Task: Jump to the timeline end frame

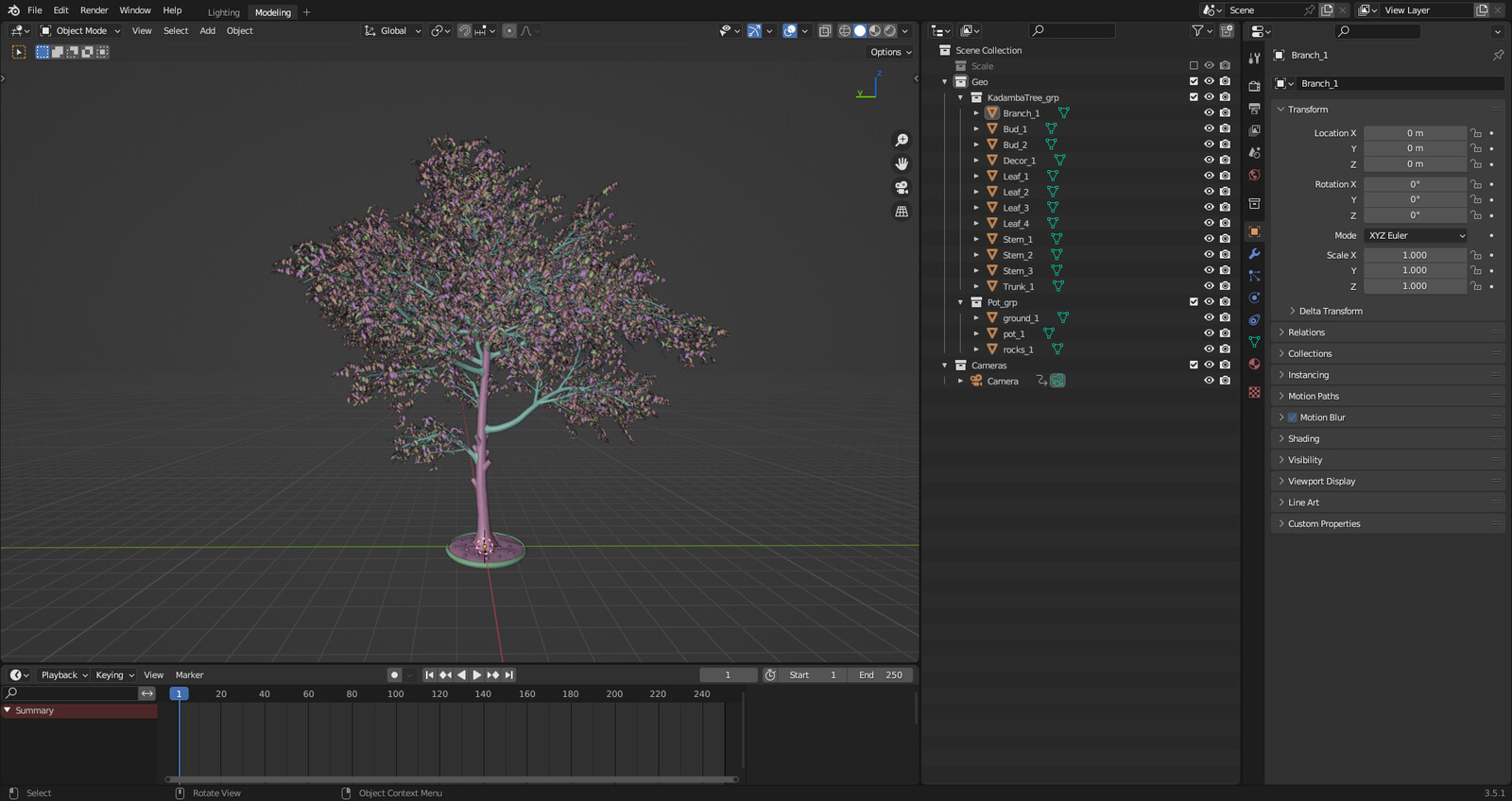Action: [x=509, y=675]
